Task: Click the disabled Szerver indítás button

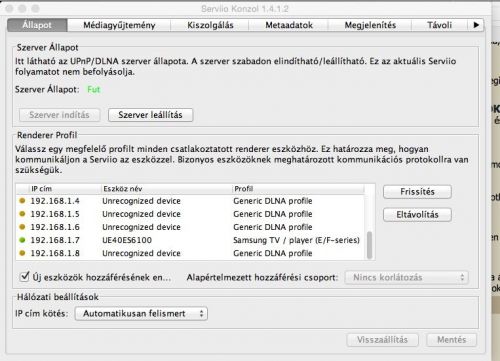Action: 59,115
